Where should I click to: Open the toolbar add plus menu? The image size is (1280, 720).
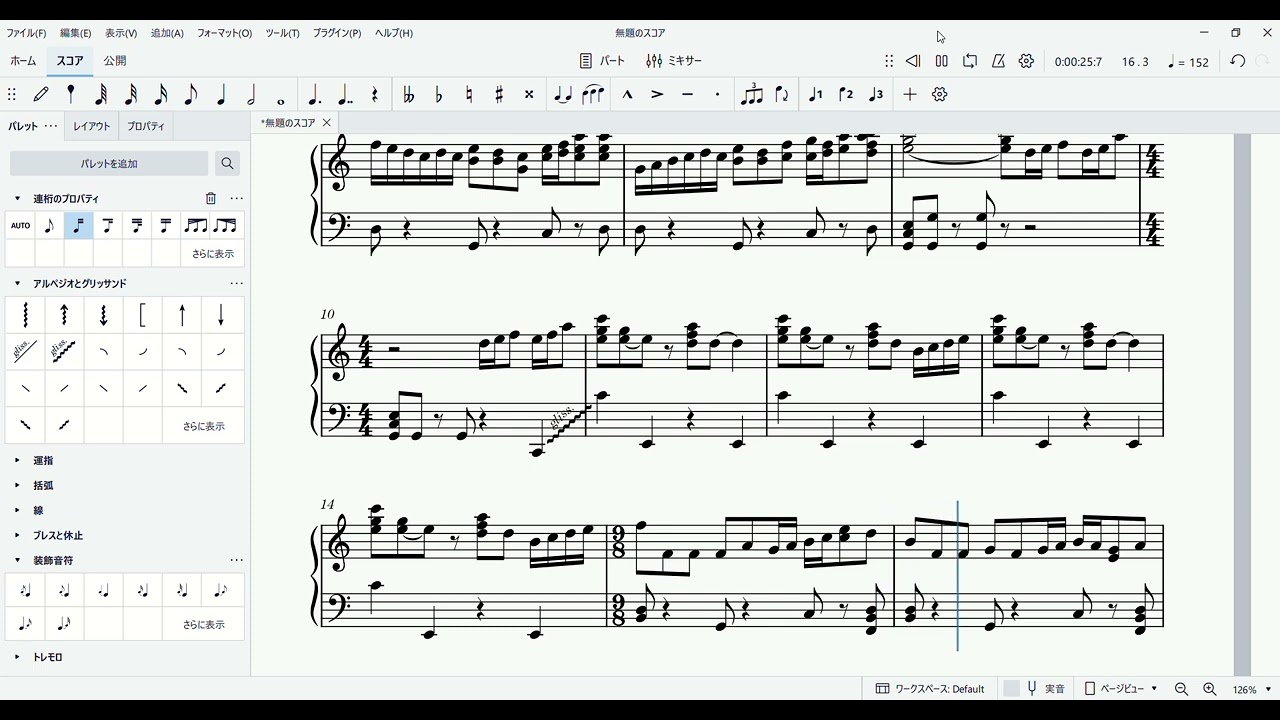(x=910, y=95)
